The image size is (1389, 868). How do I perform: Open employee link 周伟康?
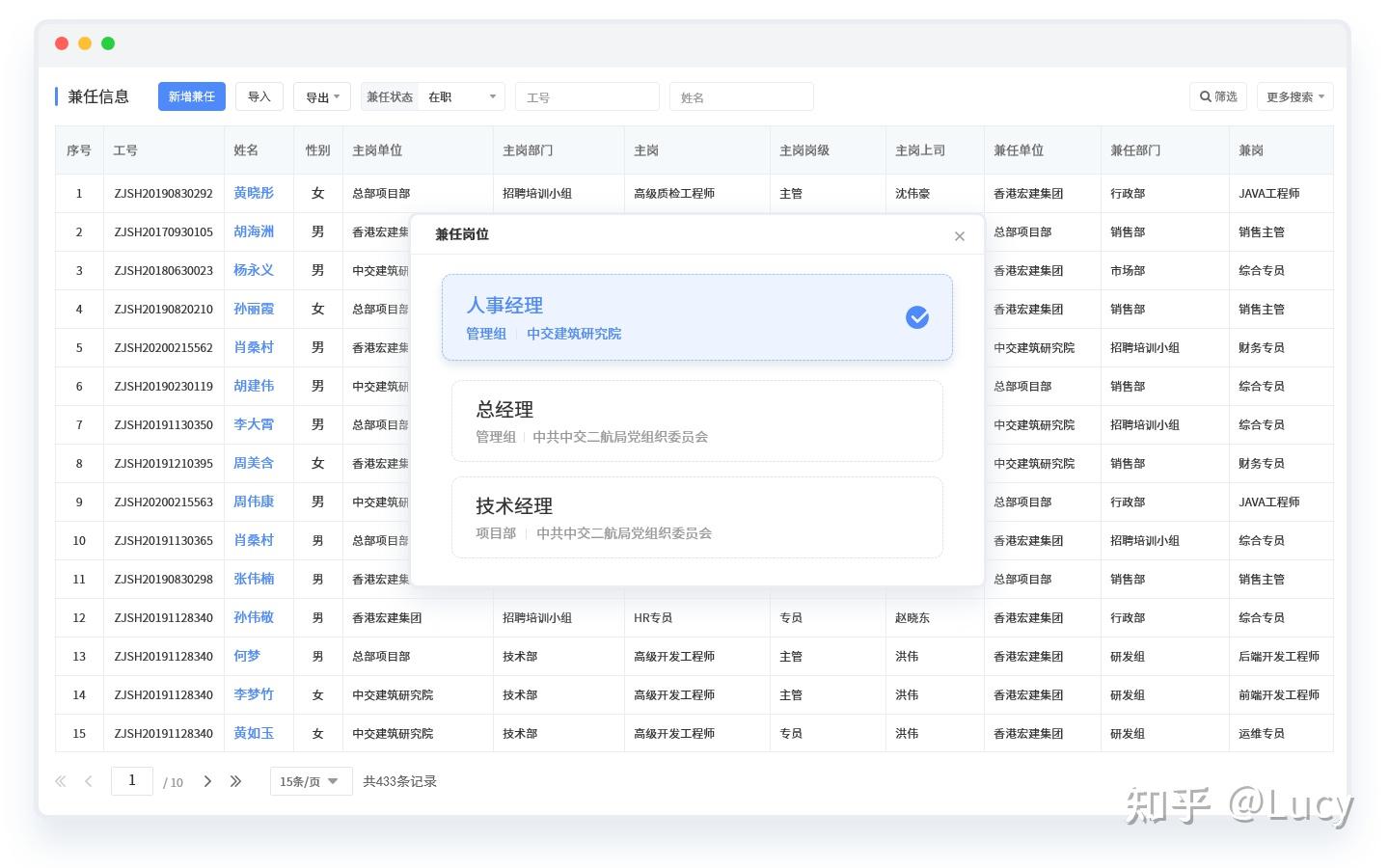254,502
